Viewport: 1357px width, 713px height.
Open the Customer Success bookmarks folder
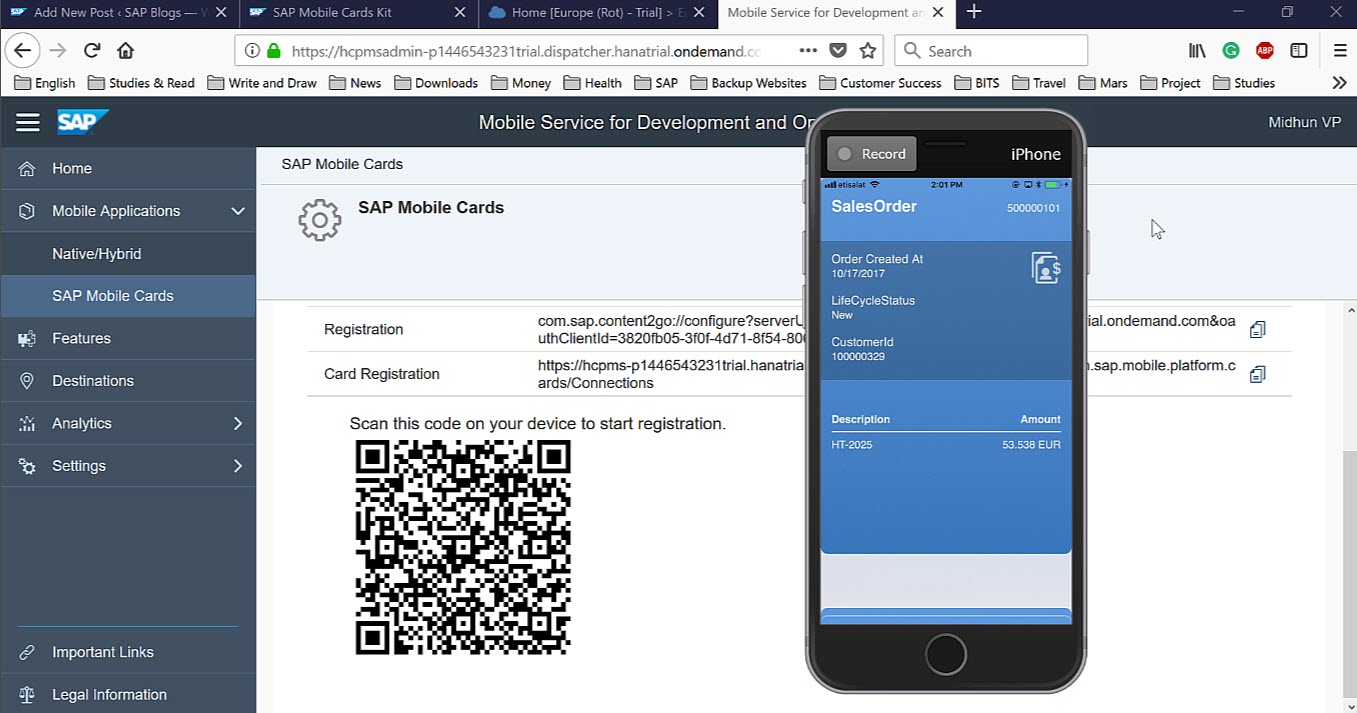pos(880,83)
